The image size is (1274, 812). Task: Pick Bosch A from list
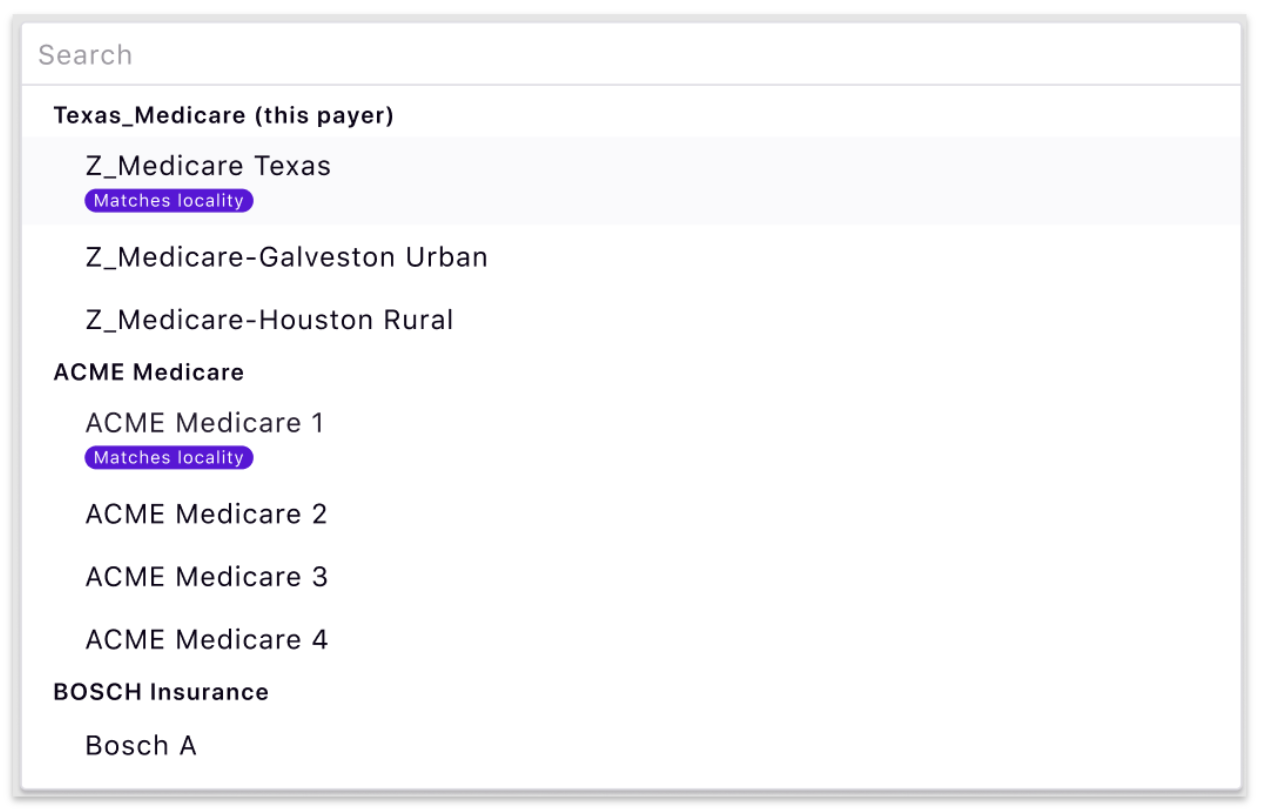631,745
